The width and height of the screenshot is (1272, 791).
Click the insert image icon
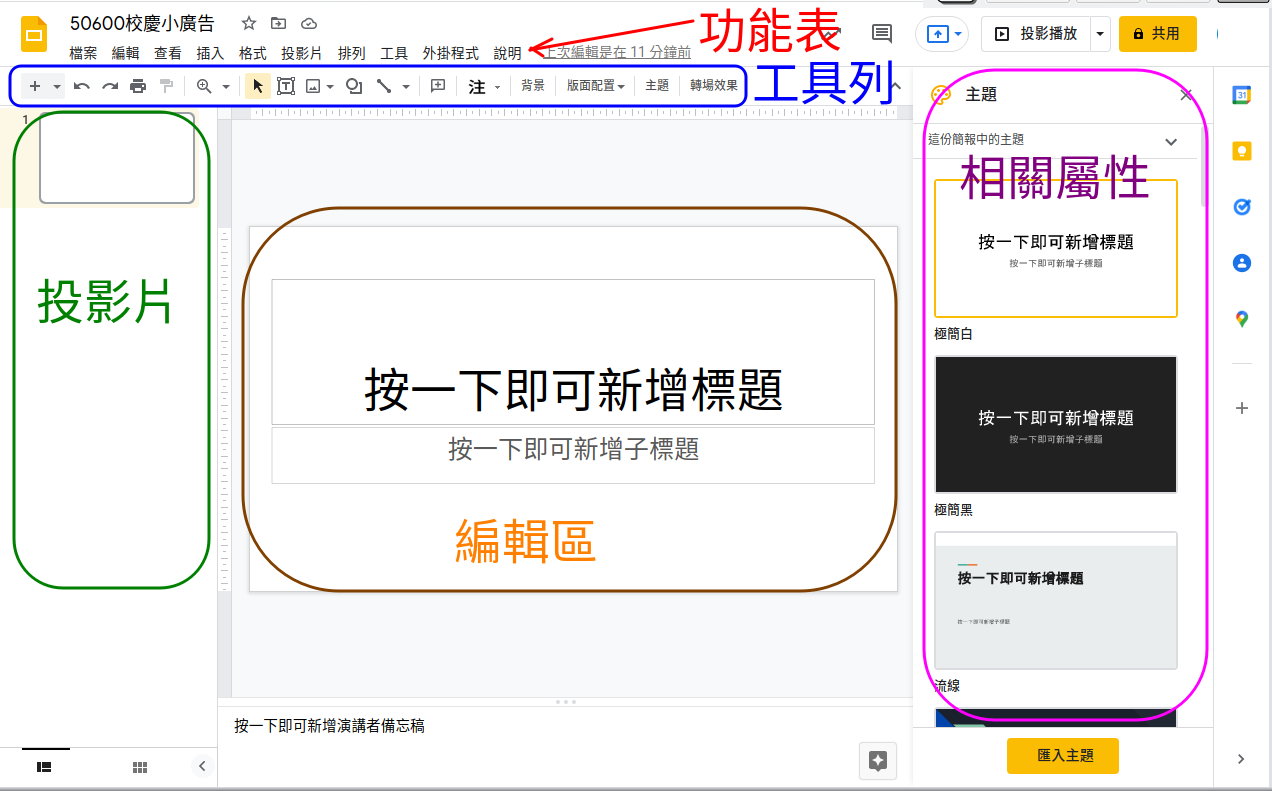313,86
